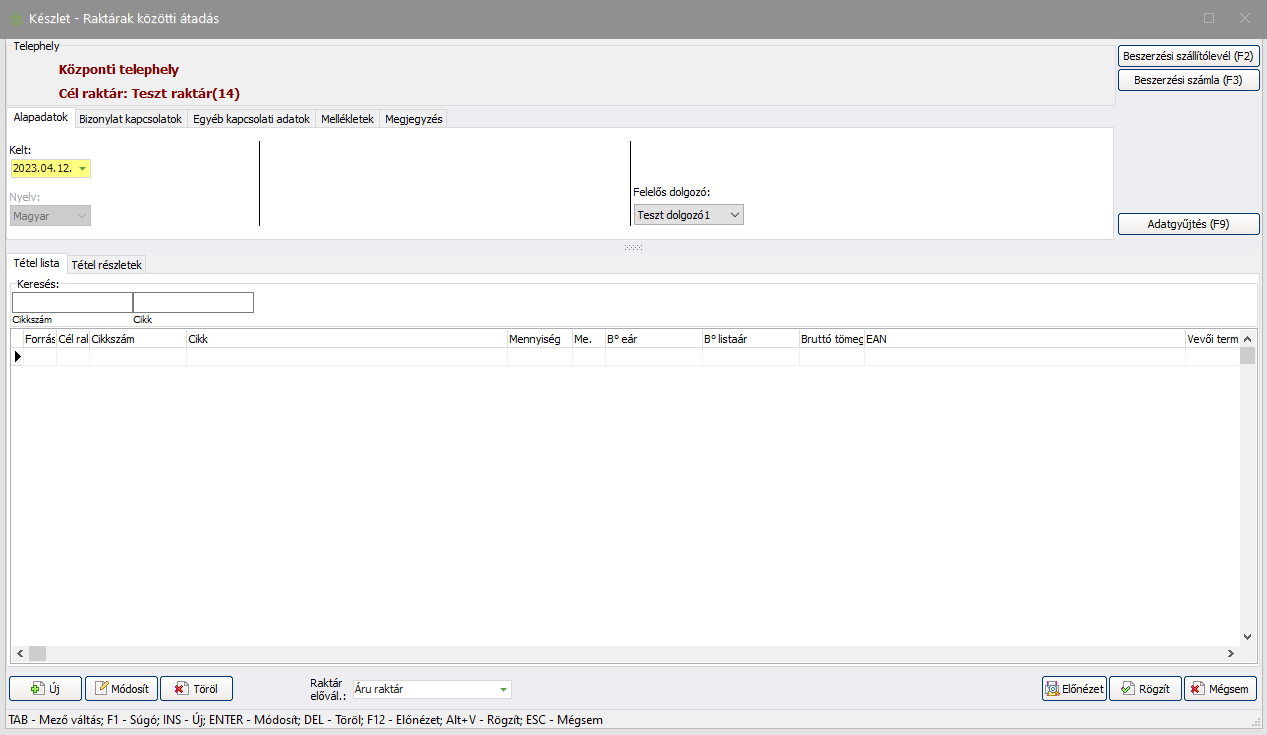Expand the Felelős dolgozó combo box
The image size is (1267, 735).
(x=735, y=215)
